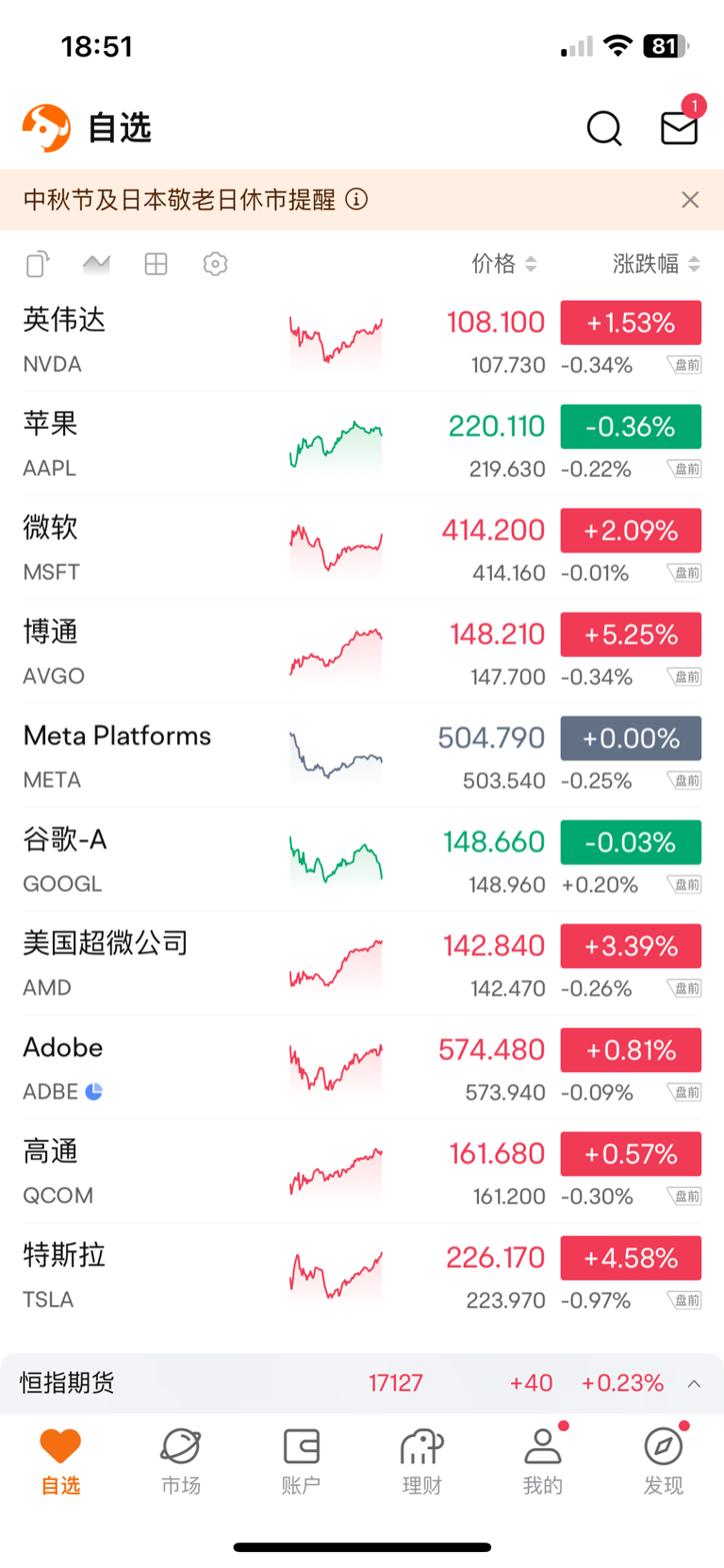
Task: Switch to grid view icon
Action: (x=156, y=264)
